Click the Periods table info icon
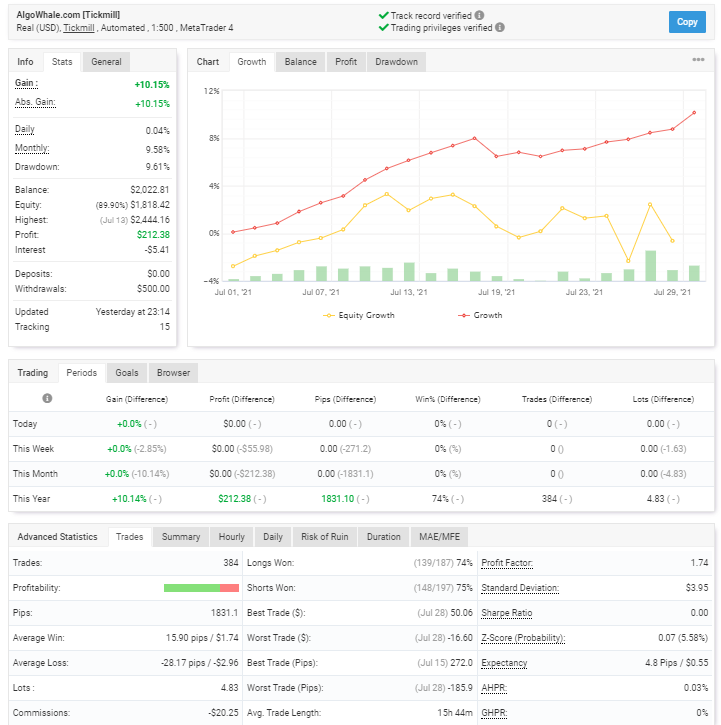Viewport: 721px width, 725px height. (x=47, y=398)
